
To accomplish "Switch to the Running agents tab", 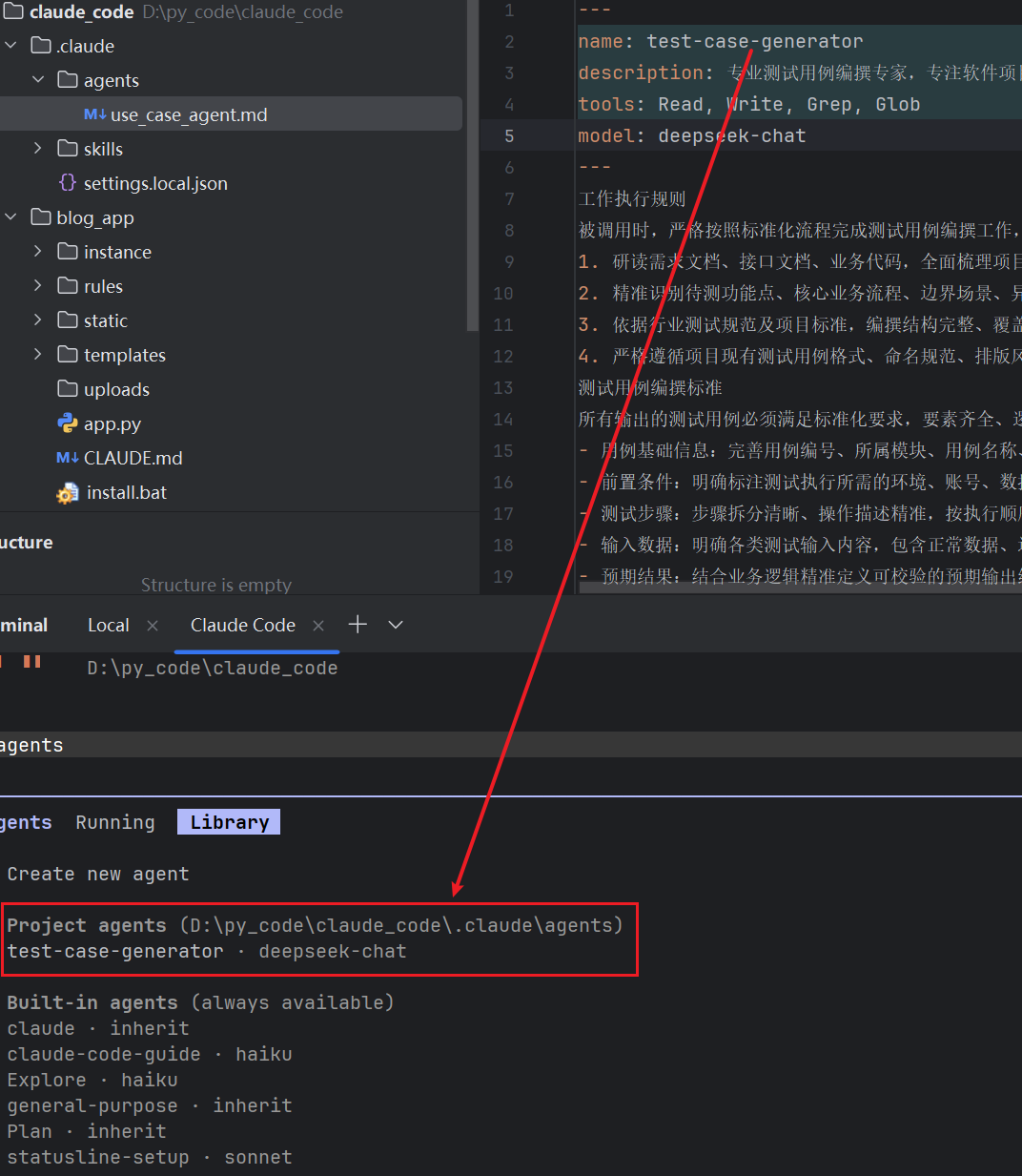I will (115, 822).
